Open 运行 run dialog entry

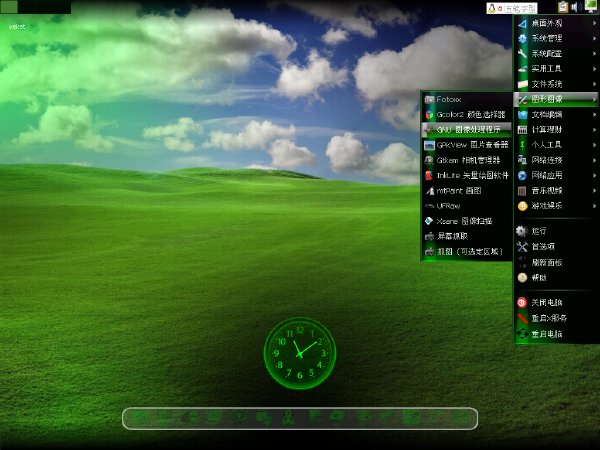coord(556,231)
